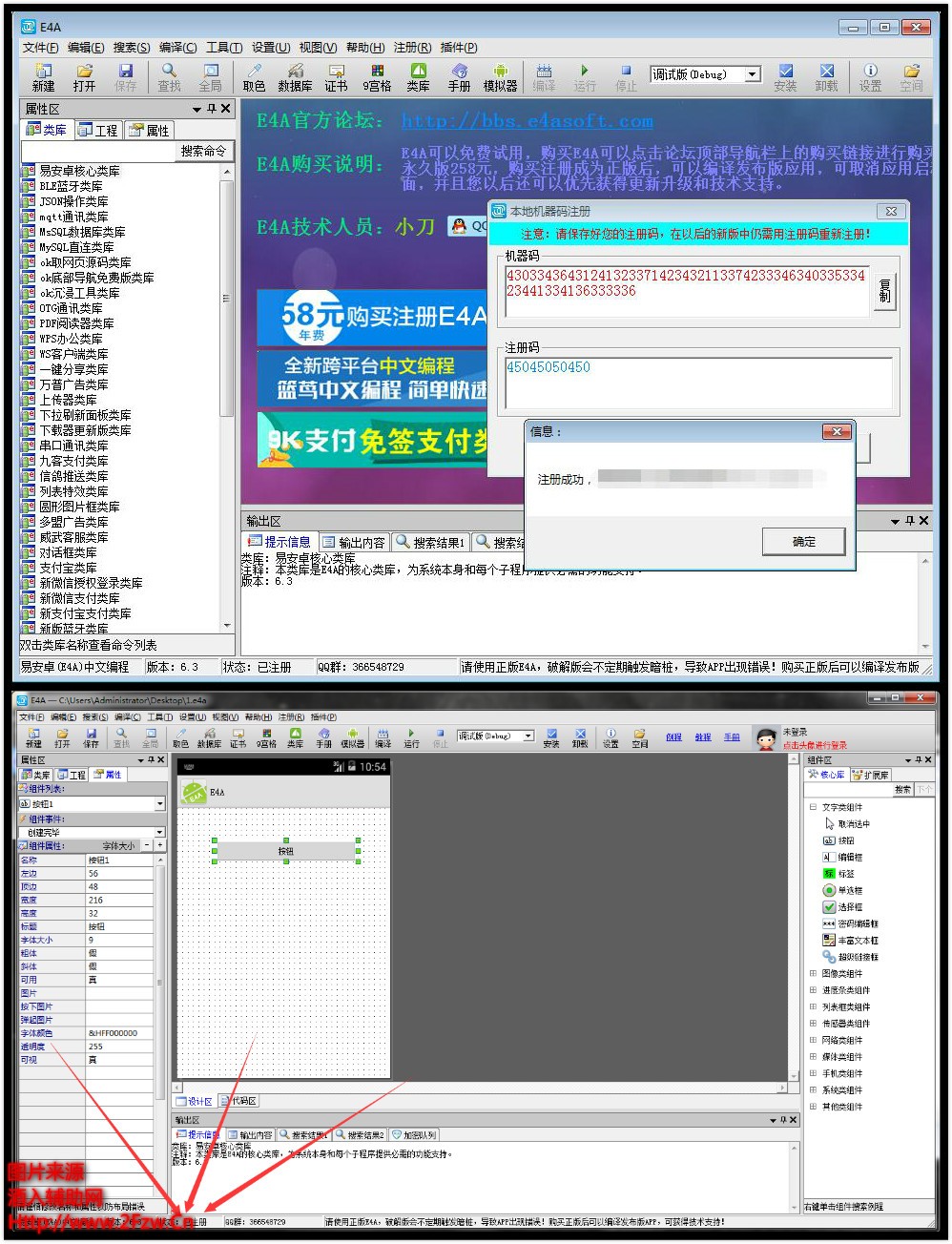
Task: Select 标签 component in 组件区 tree
Action: point(838,874)
